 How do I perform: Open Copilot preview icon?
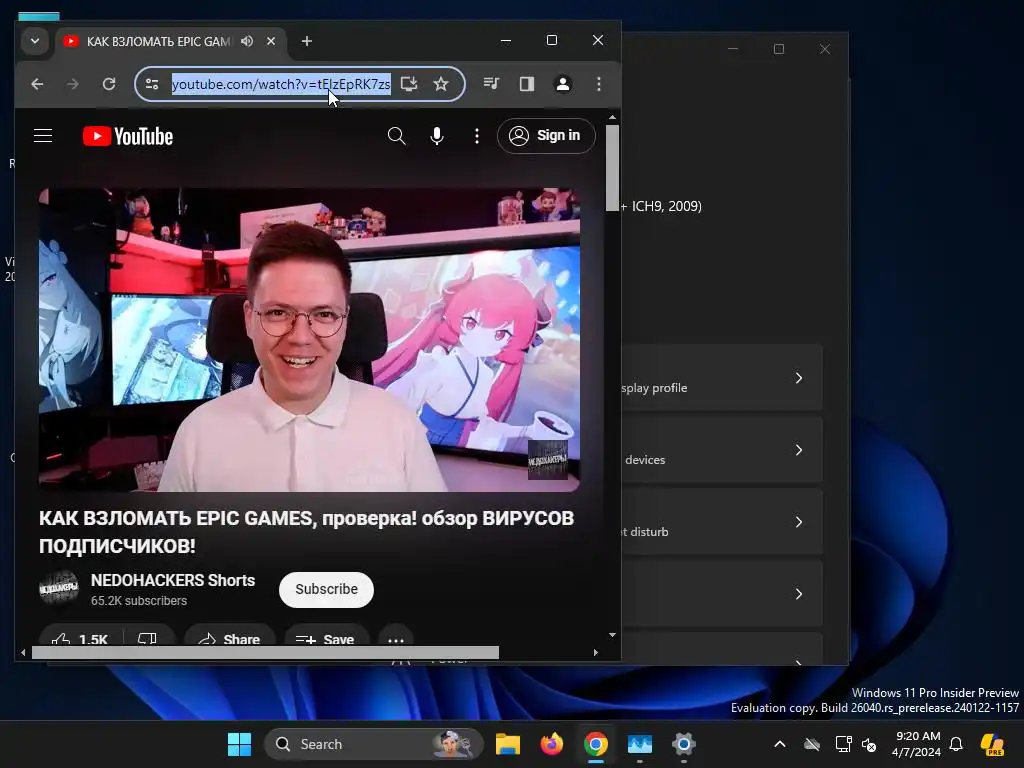993,744
